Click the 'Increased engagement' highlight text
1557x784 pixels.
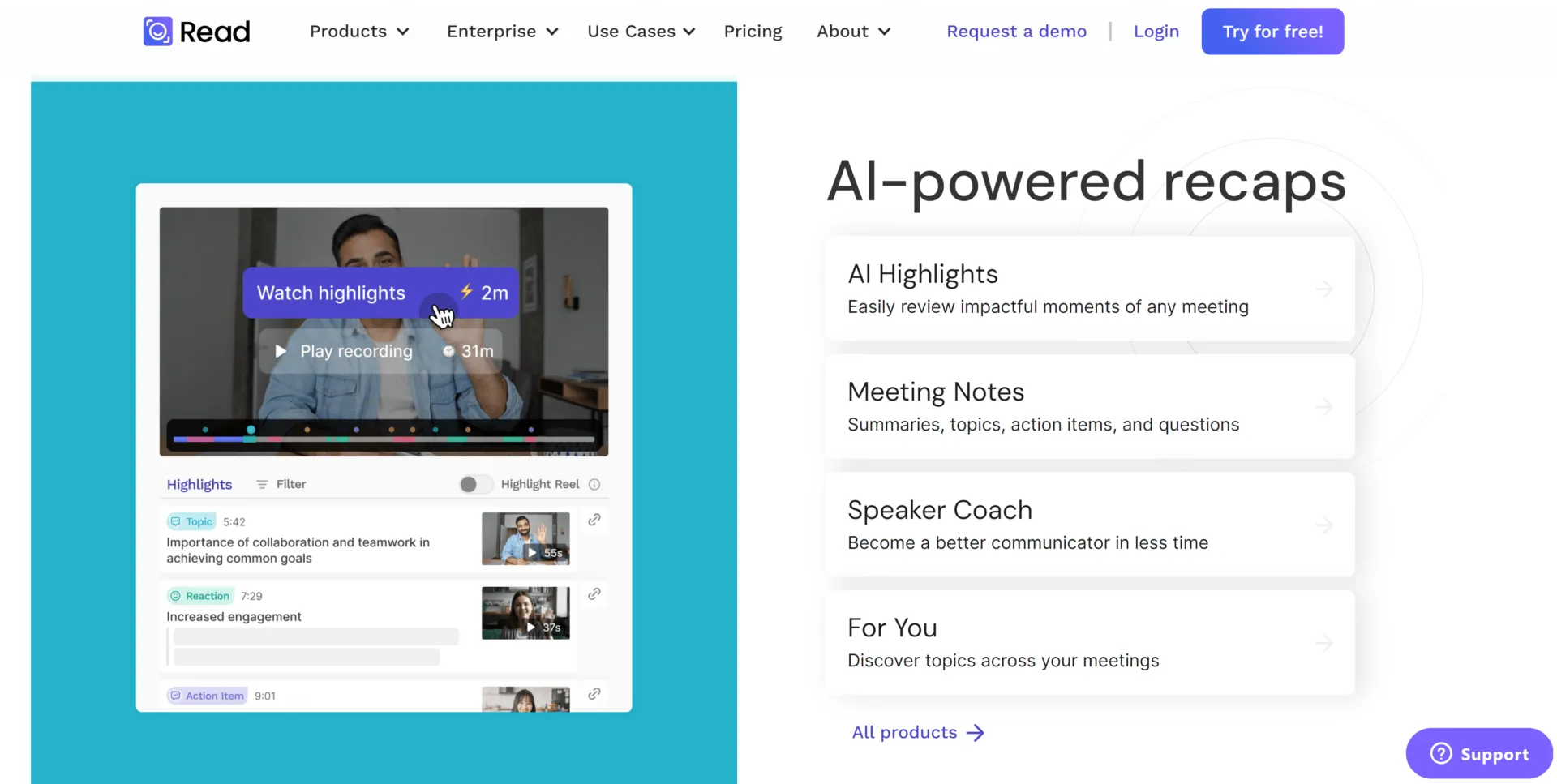tap(234, 617)
